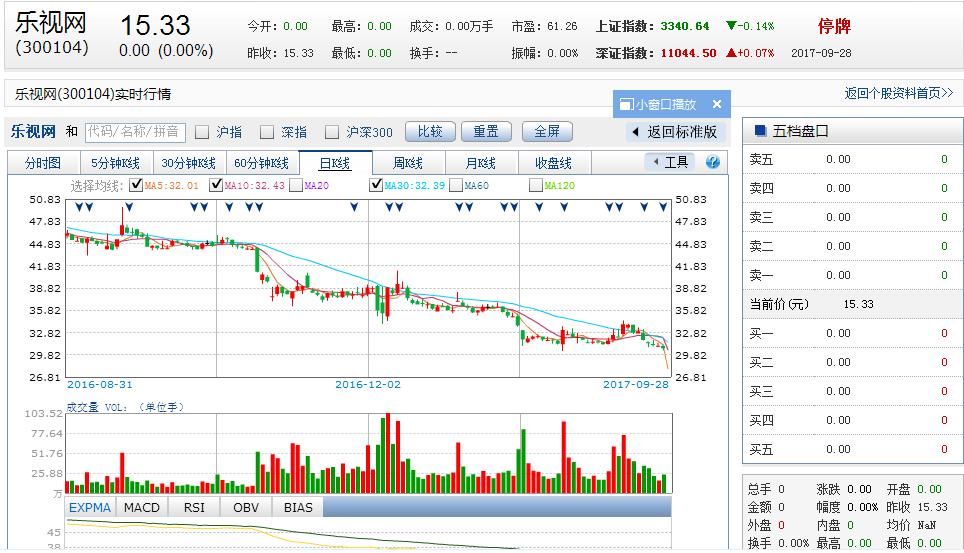Click the 市盈 61.26 value
964x553 pixels.
pyautogui.click(x=562, y=26)
